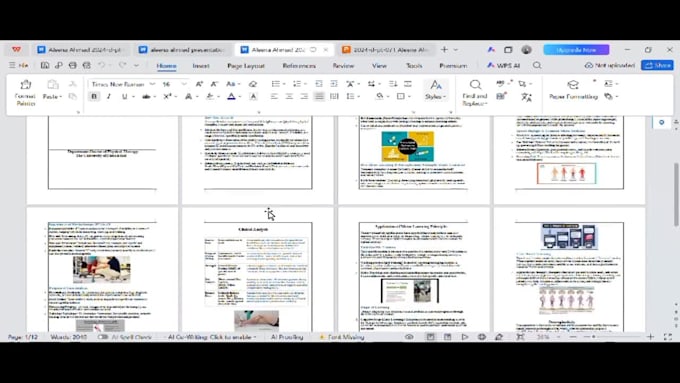Center-align the paragraph
680x383 pixels.
[x=289, y=96]
